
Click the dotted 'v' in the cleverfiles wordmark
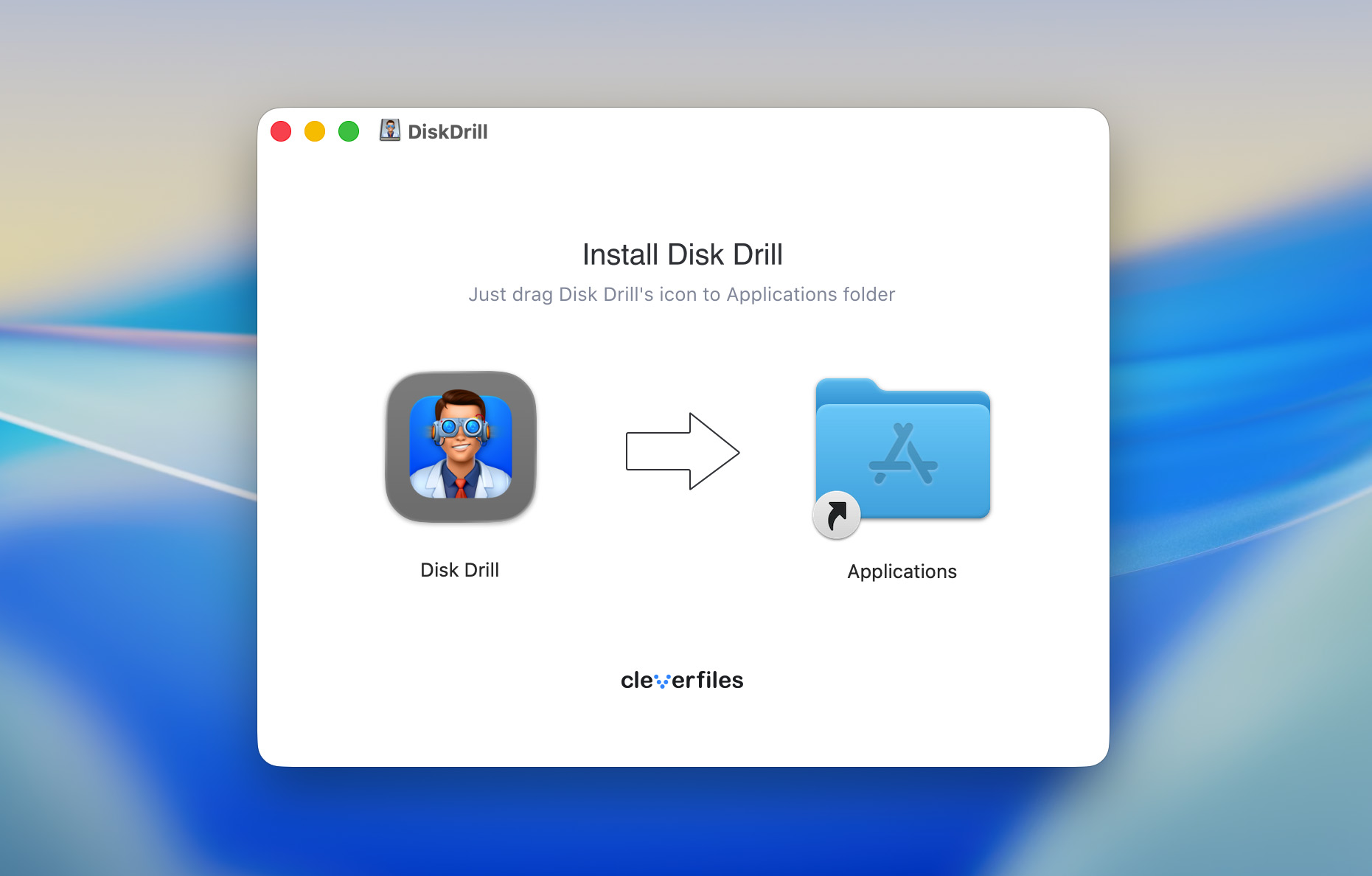click(x=664, y=681)
